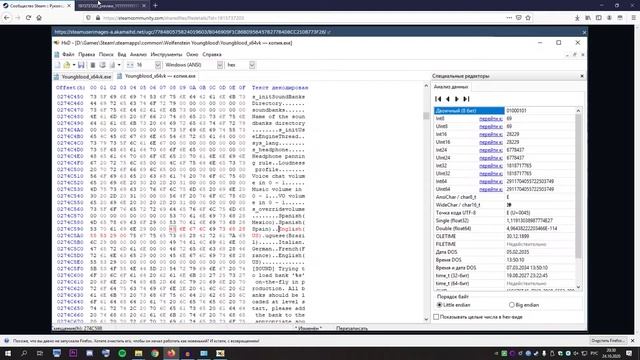Image resolution: width=640 pixels, height=360 pixels.
Task: Click the Task View taskbar icon
Action: 40,353
